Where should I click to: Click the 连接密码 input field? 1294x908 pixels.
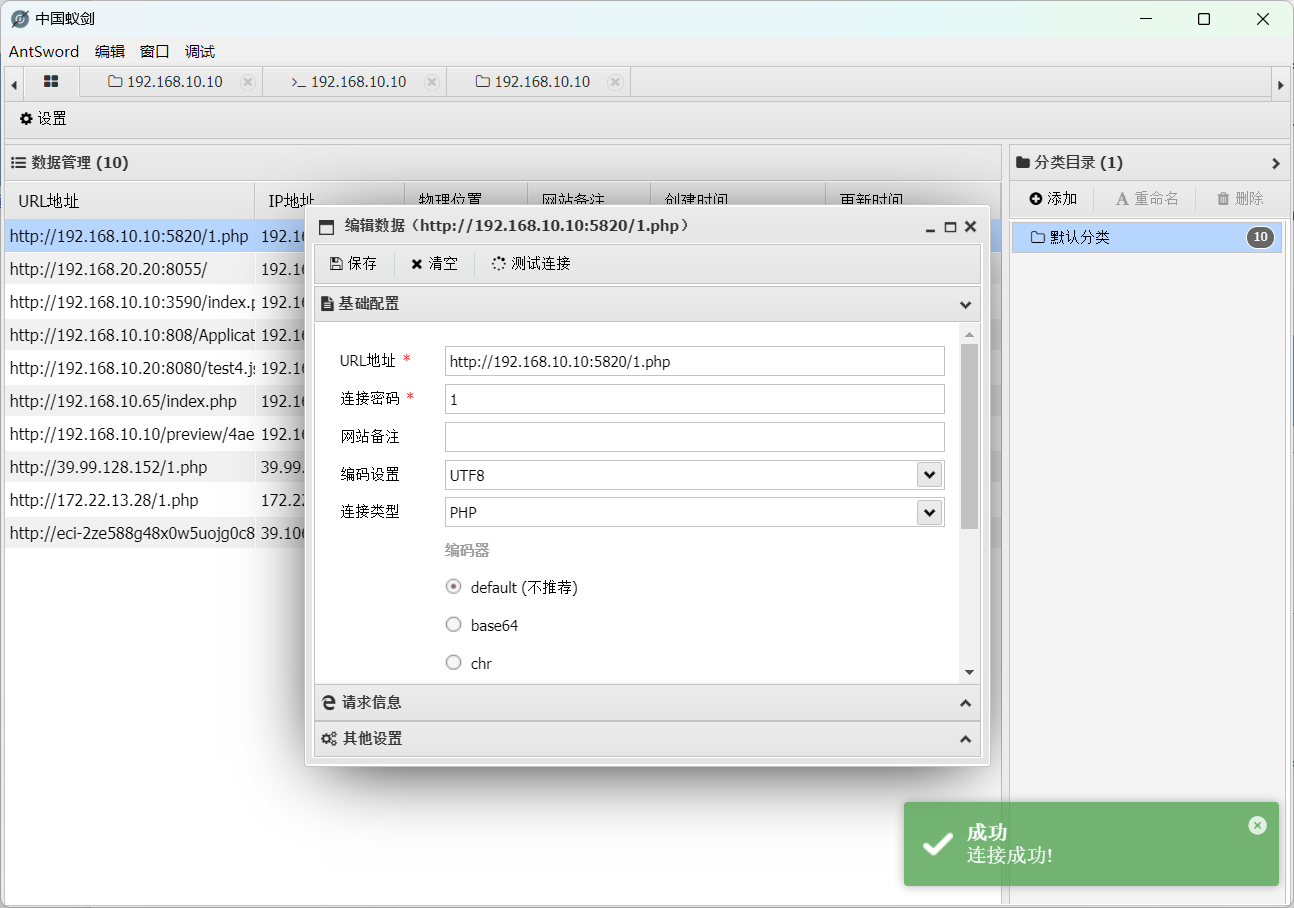point(695,399)
